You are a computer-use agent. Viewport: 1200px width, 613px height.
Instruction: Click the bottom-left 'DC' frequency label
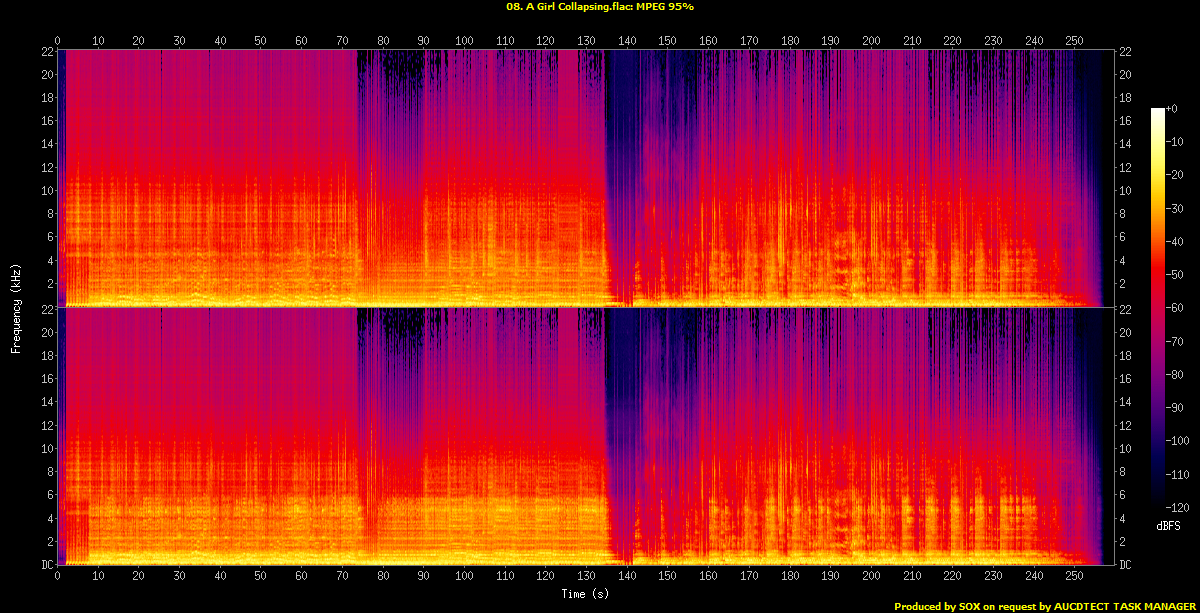point(46,565)
